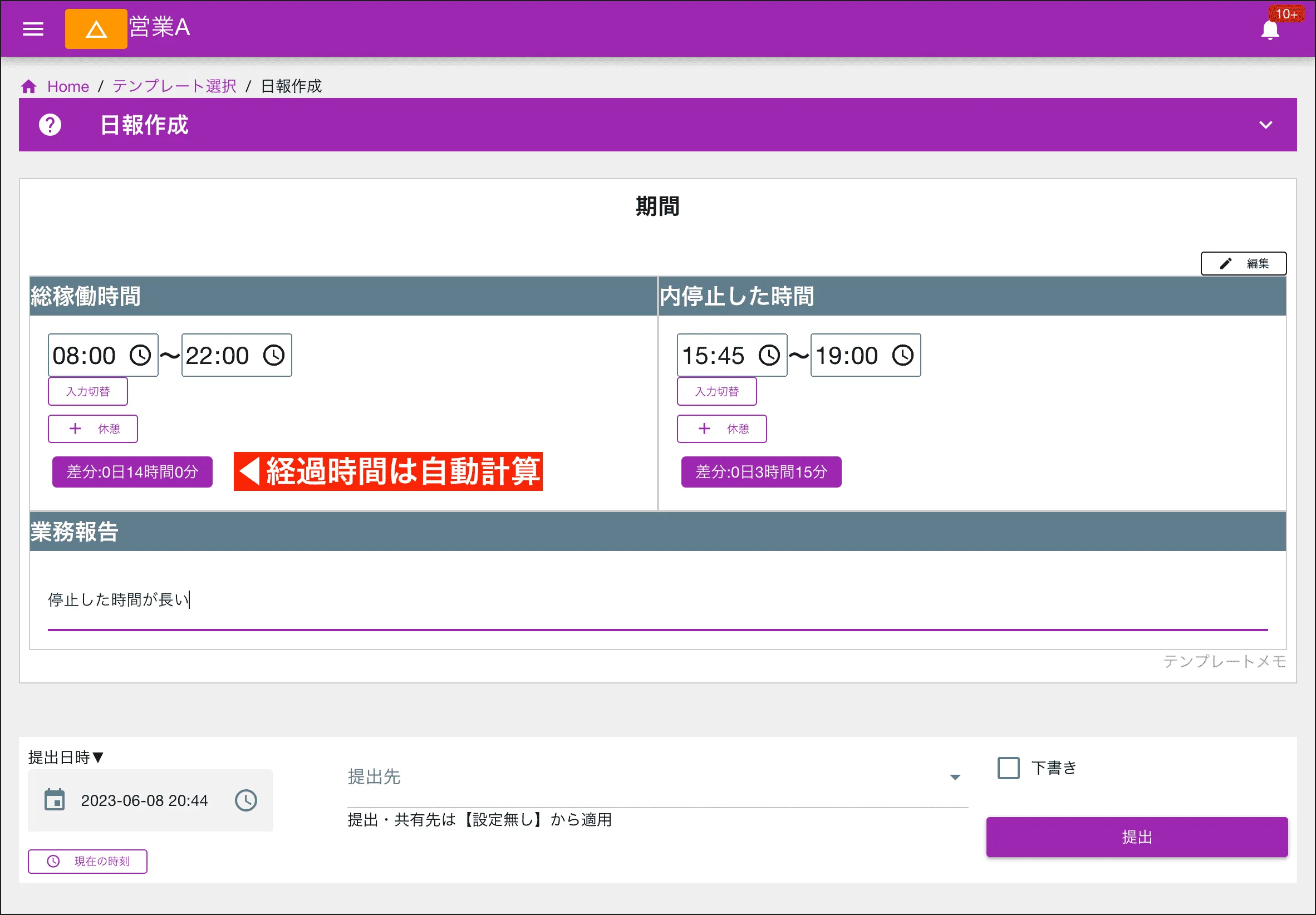This screenshot has width=1316, height=915.
Task: Open clock picker for 19:00 stop end
Action: [902, 355]
